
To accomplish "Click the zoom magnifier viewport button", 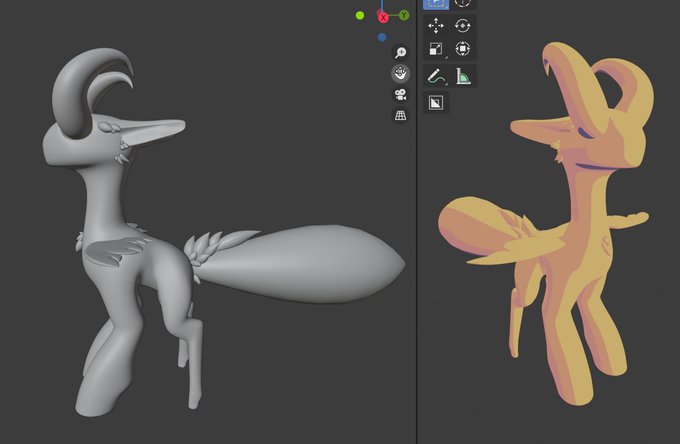I will tap(400, 52).
